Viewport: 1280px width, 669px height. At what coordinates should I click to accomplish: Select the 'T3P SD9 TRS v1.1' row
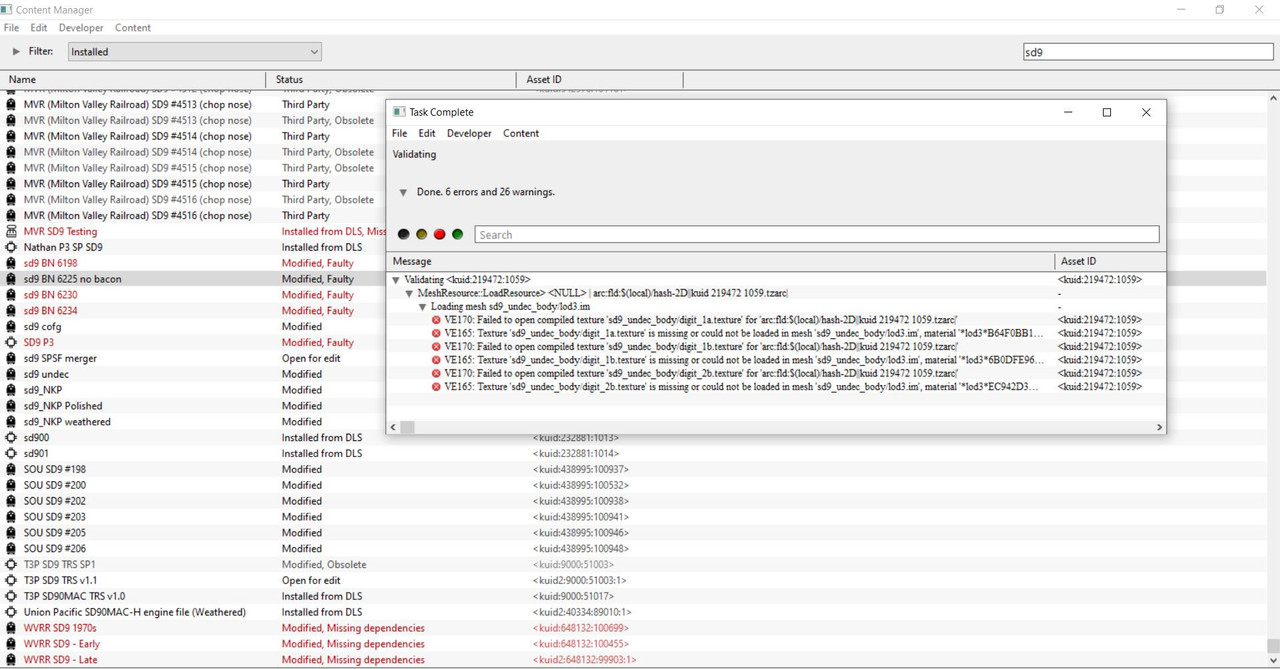[x=632, y=580]
